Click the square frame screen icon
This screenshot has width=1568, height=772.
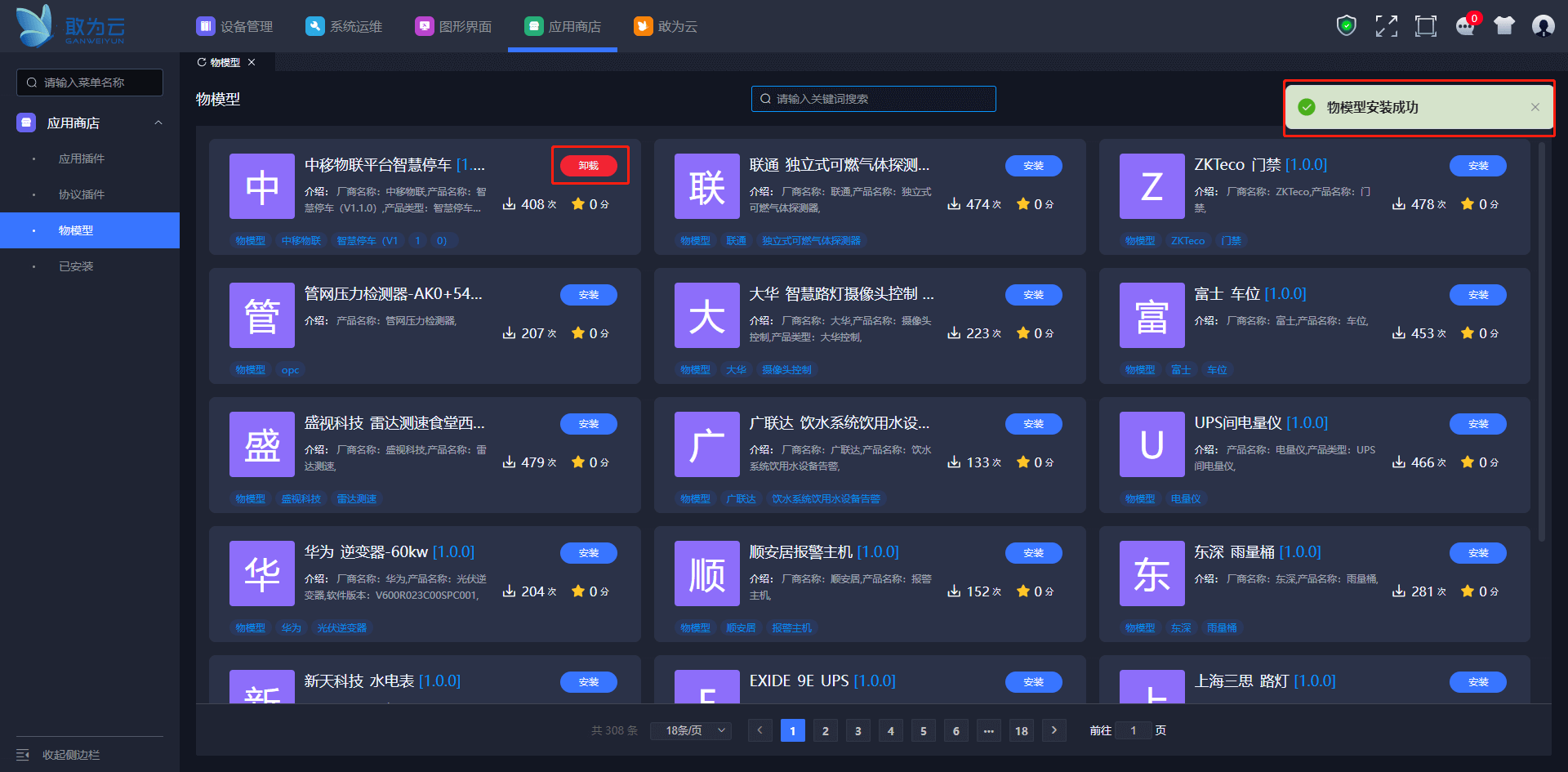point(1426,26)
